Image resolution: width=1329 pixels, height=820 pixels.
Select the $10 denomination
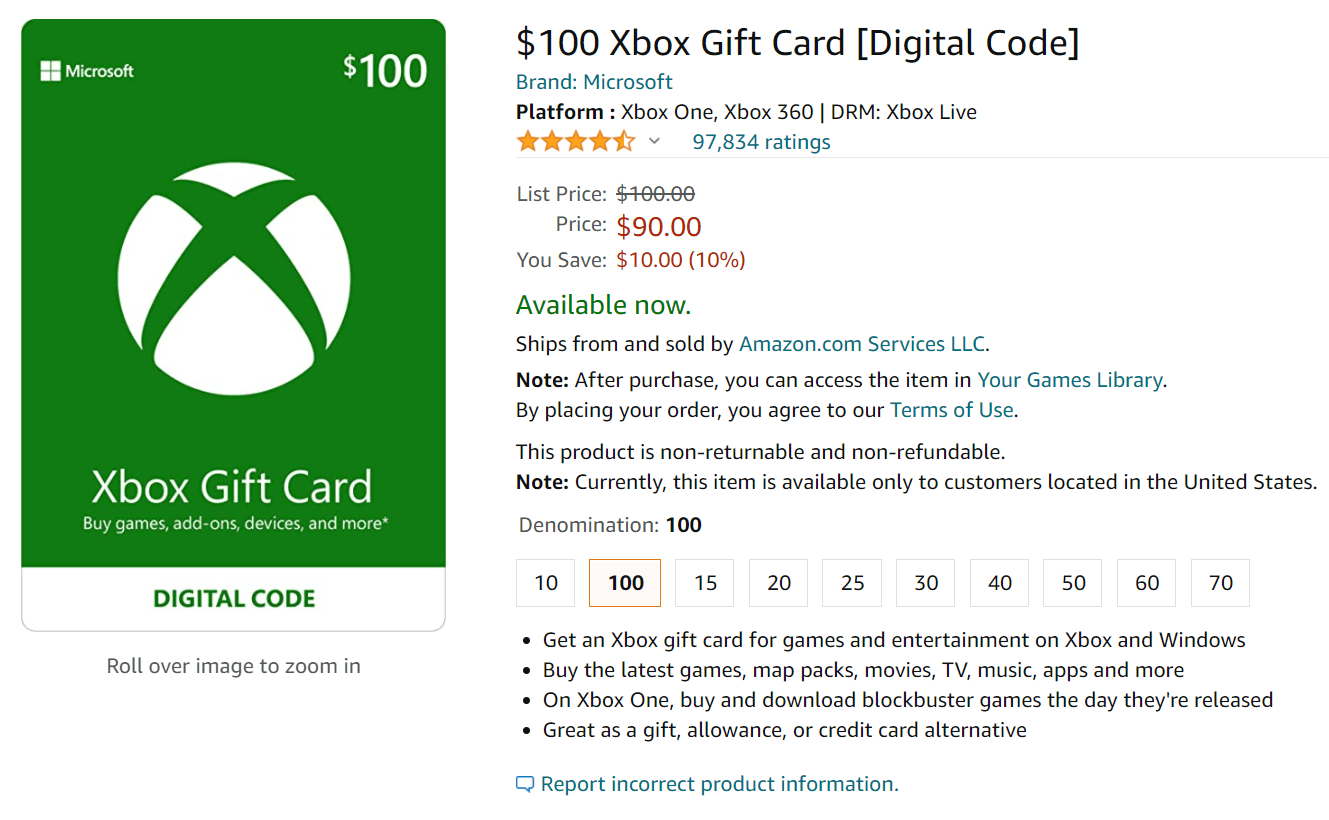(545, 582)
